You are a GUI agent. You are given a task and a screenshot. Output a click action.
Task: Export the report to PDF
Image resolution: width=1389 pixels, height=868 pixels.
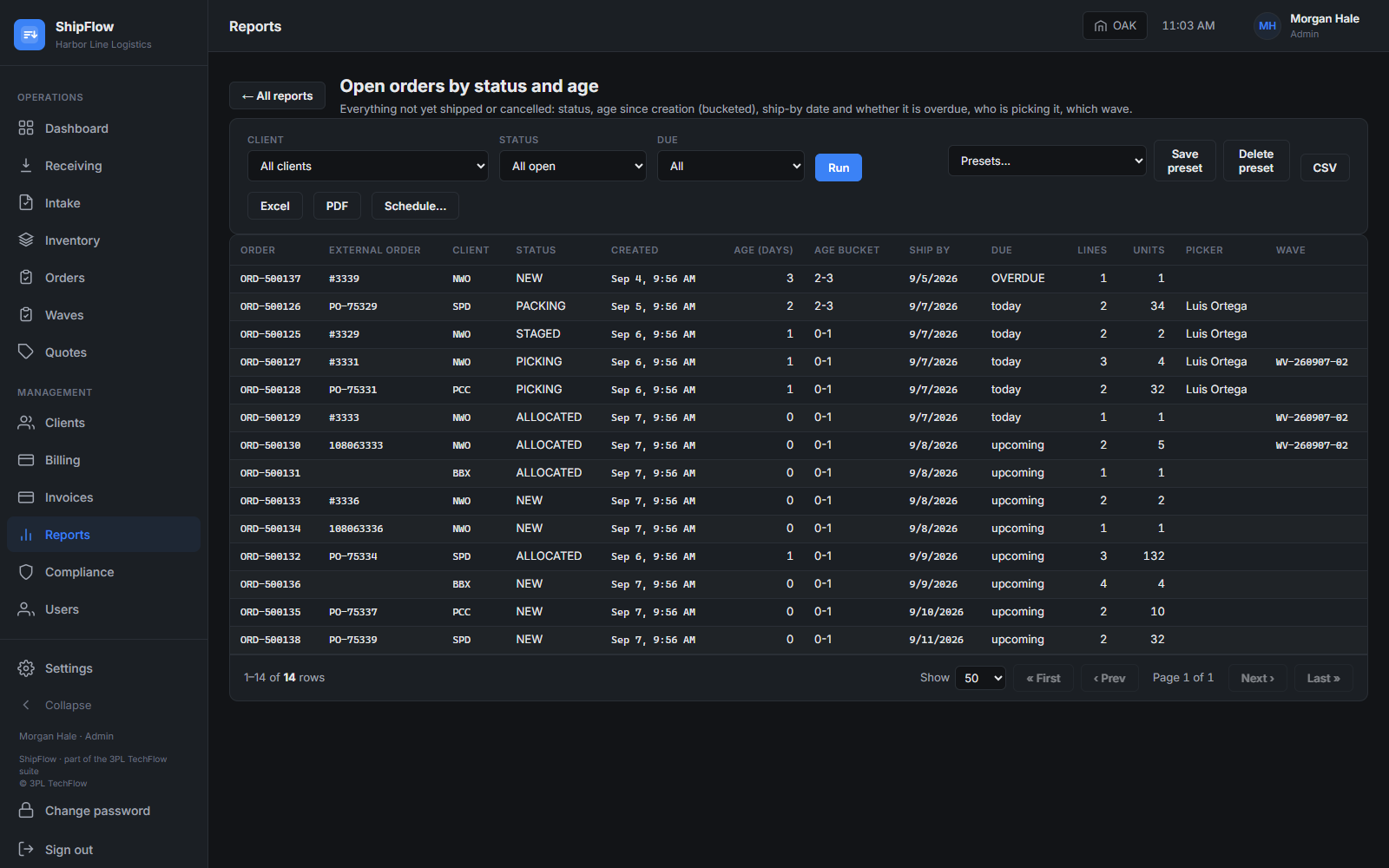coord(337,206)
